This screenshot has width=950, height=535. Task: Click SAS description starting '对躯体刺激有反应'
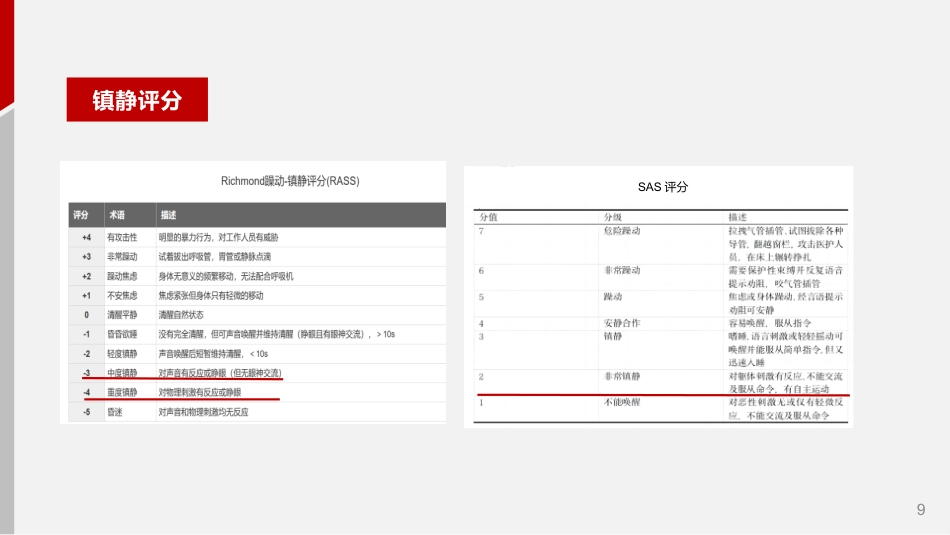click(786, 383)
